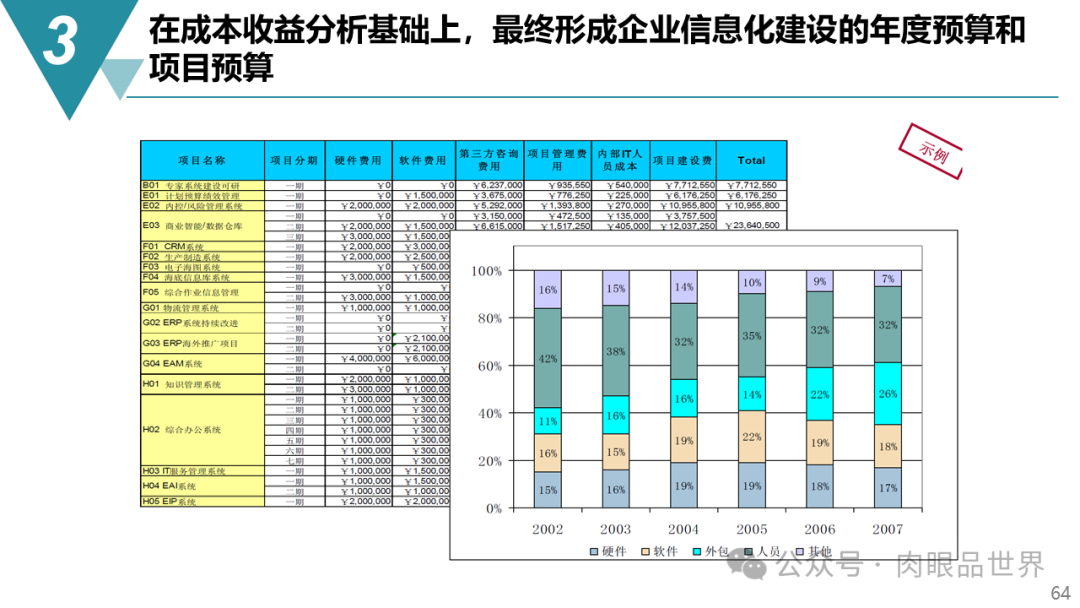Select the 软件费用 column header
Viewport: 1080px width, 608px height.
click(x=424, y=160)
